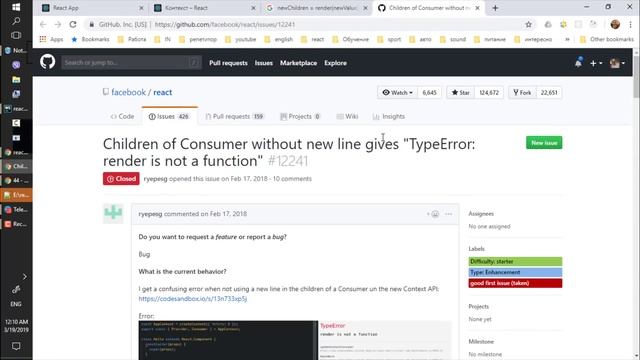
Task: Go to Explore
Action: (x=336, y=63)
